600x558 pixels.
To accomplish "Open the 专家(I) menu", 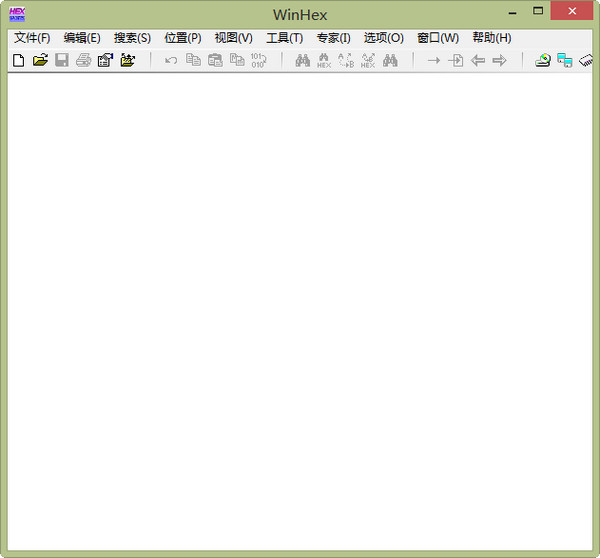I will [x=334, y=38].
